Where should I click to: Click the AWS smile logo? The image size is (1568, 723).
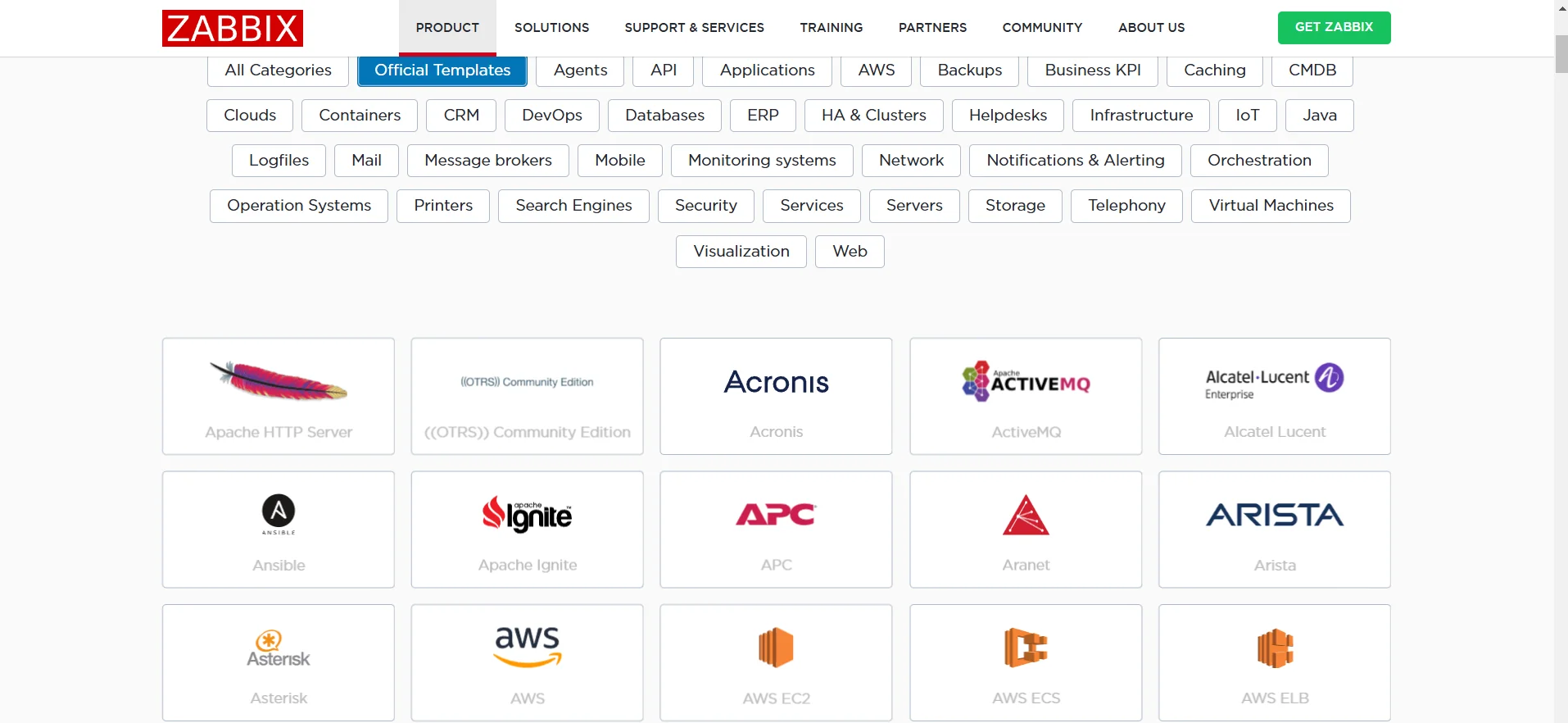(528, 648)
